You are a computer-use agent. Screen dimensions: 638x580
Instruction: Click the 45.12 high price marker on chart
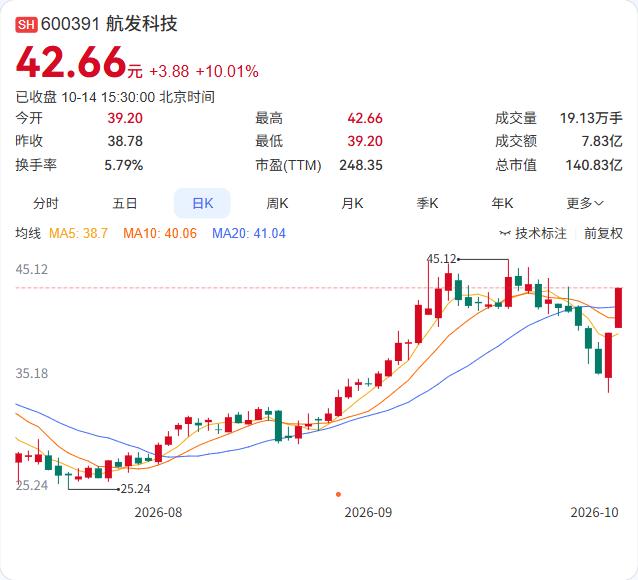tap(441, 259)
